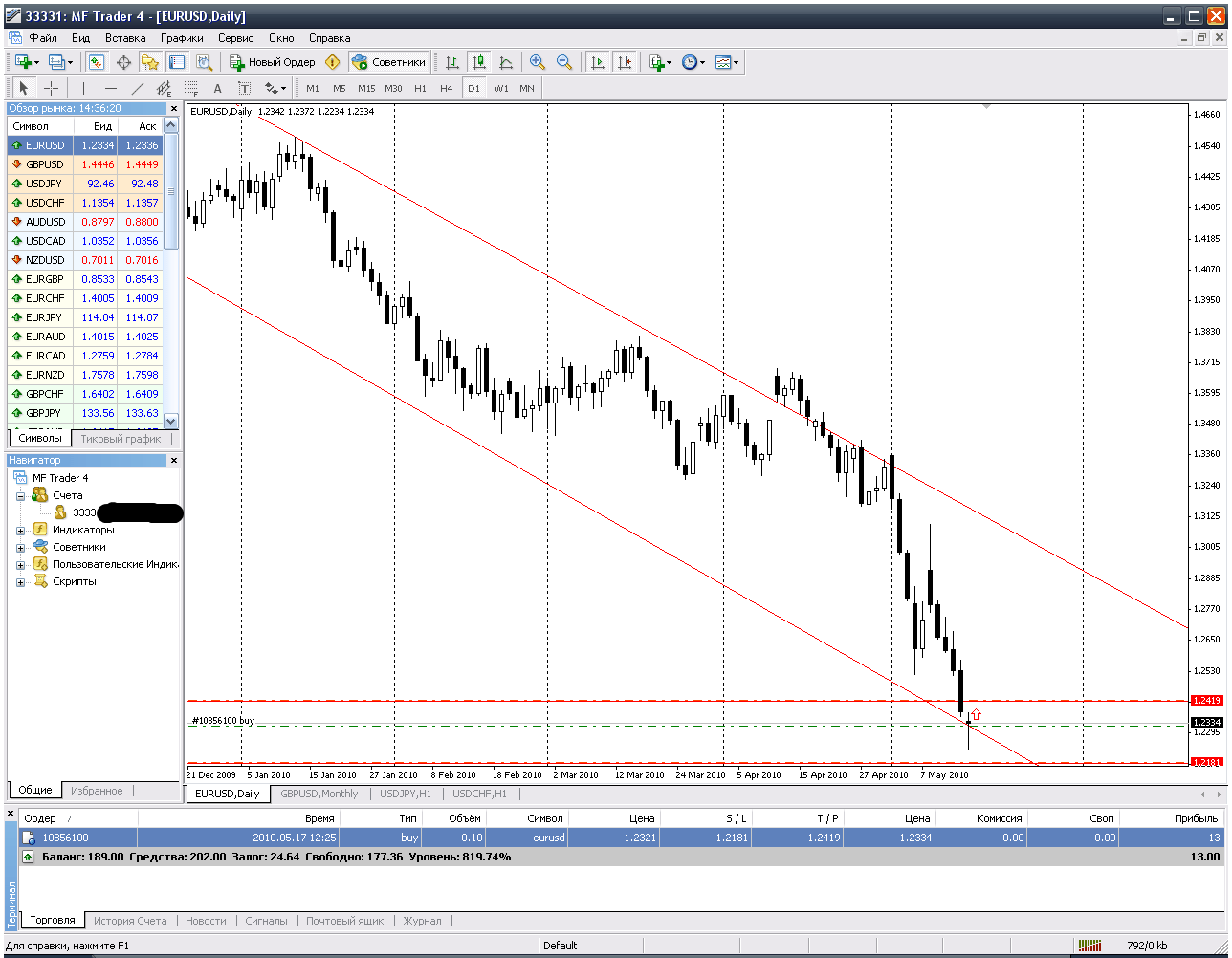Viewport: 1232px width, 958px height.
Task: Select the text annotation tool
Action: coord(218,88)
